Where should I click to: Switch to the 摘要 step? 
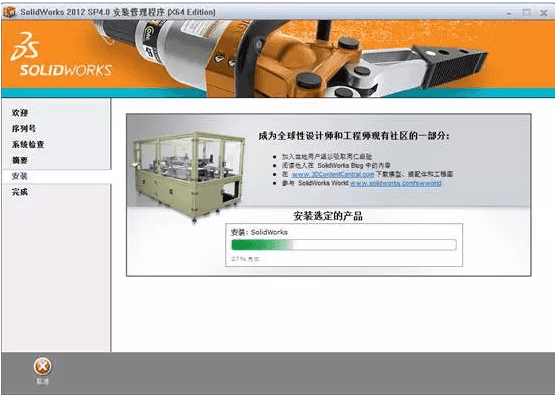click(20, 160)
